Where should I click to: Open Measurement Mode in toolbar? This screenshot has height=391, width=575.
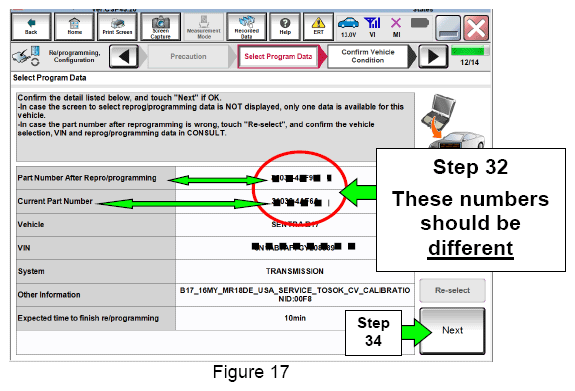click(x=204, y=27)
